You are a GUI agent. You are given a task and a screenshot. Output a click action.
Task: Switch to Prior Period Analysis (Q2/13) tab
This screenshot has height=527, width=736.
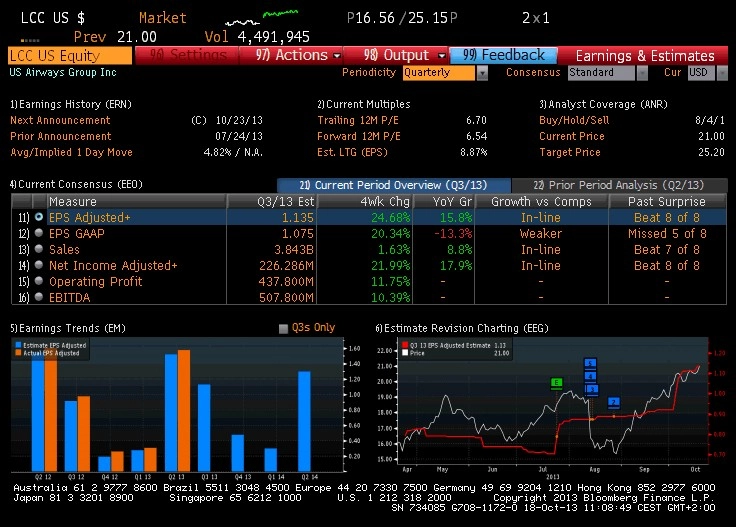[619, 185]
